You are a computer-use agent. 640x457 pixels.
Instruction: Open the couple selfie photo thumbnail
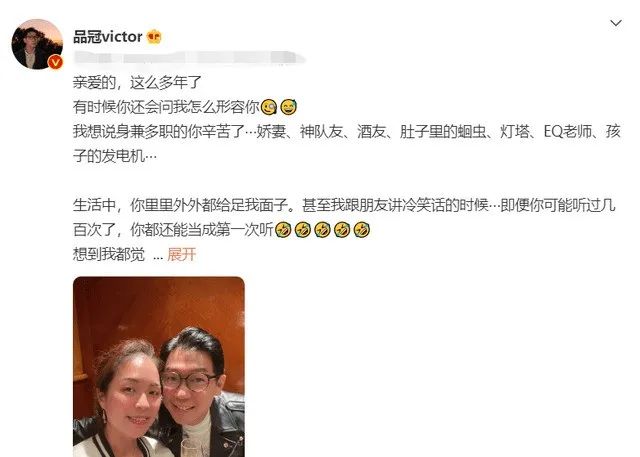[x=159, y=366]
